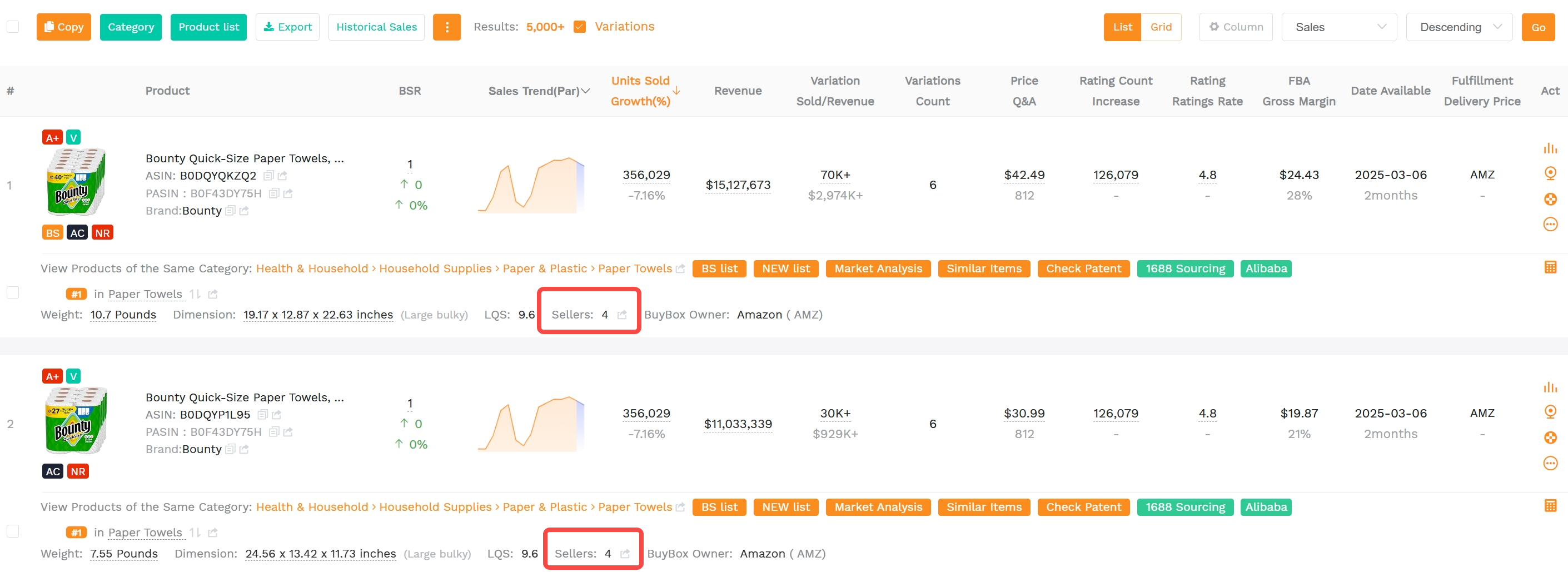Screen dimensions: 1568x572
Task: Copy PASIN of first Bounty product
Action: (x=274, y=193)
